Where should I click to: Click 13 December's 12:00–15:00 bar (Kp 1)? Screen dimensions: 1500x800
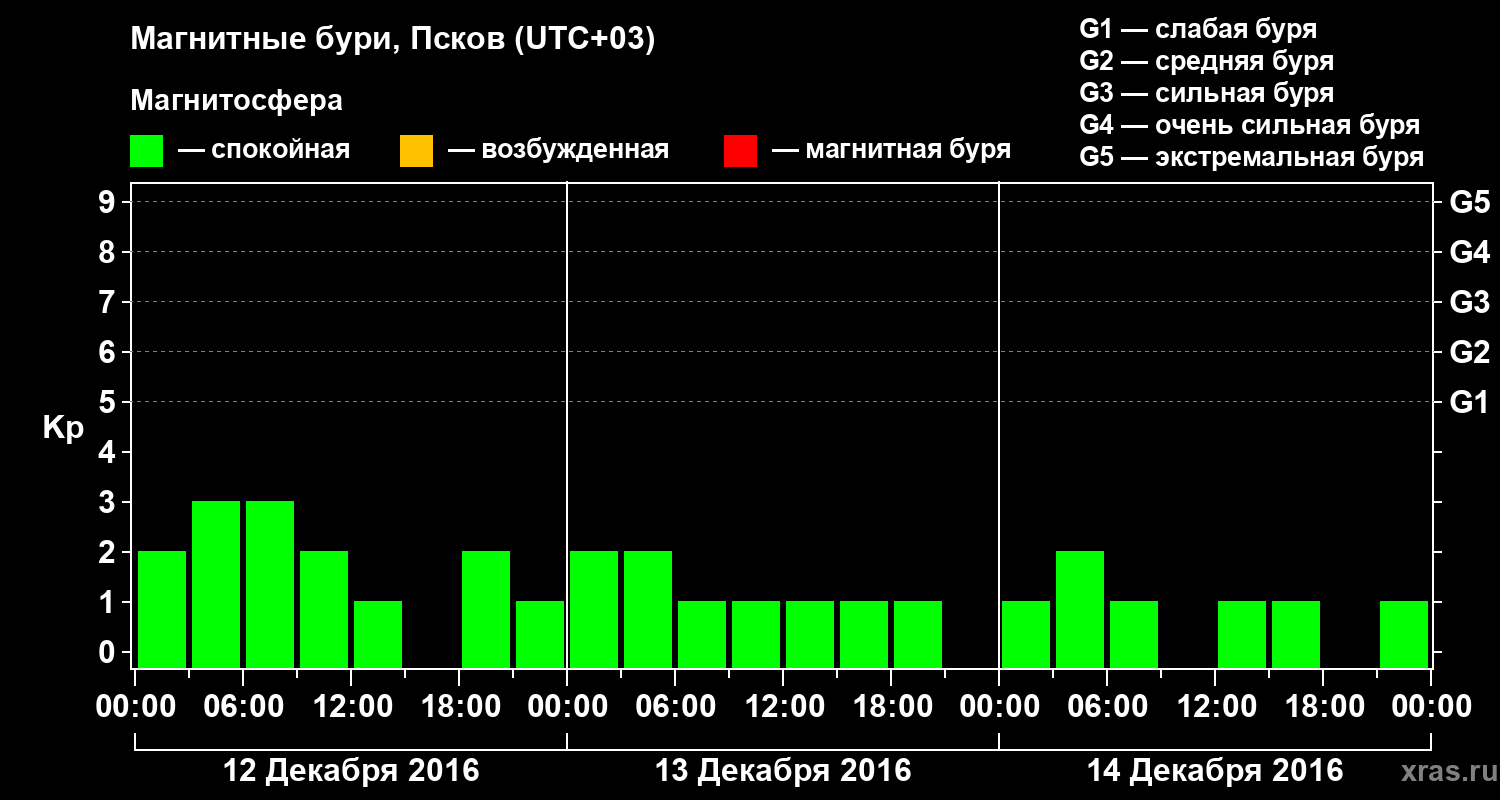pyautogui.click(x=810, y=634)
